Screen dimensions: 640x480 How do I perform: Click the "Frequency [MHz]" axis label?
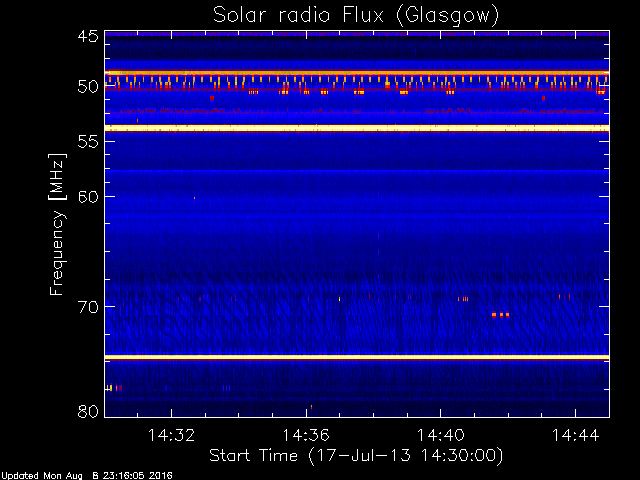(x=57, y=224)
